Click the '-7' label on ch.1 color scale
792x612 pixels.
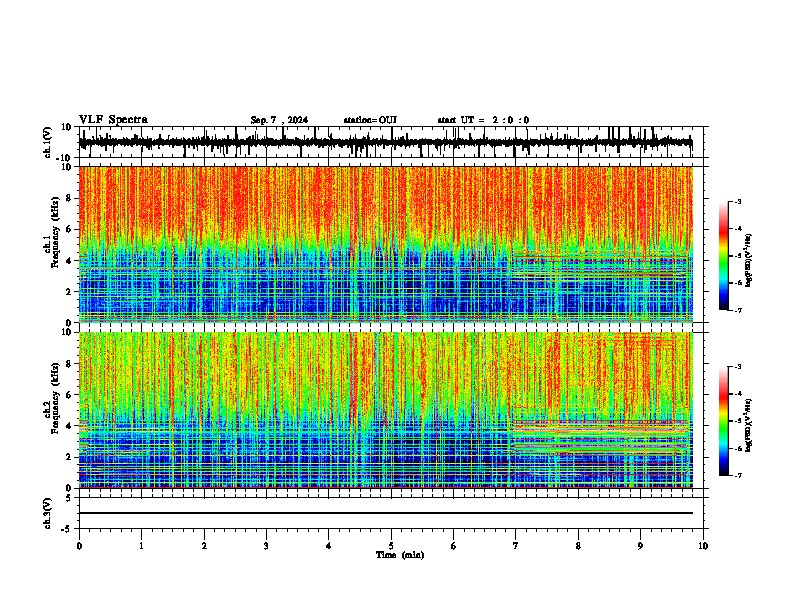click(738, 310)
